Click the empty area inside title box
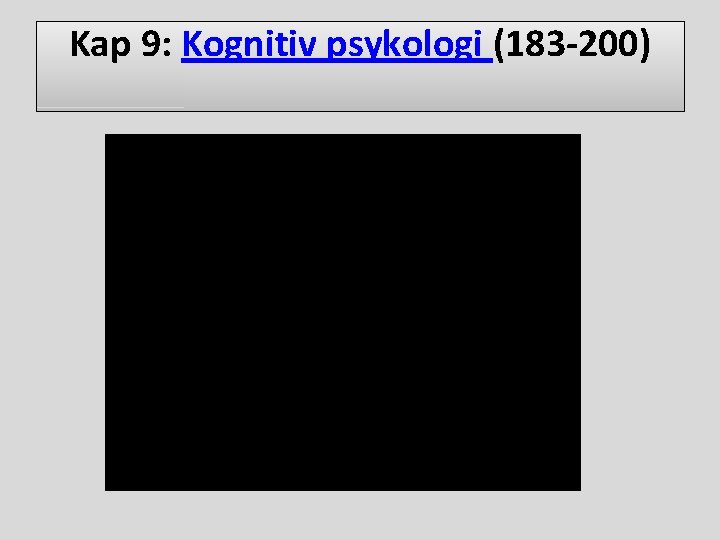 [x=360, y=87]
